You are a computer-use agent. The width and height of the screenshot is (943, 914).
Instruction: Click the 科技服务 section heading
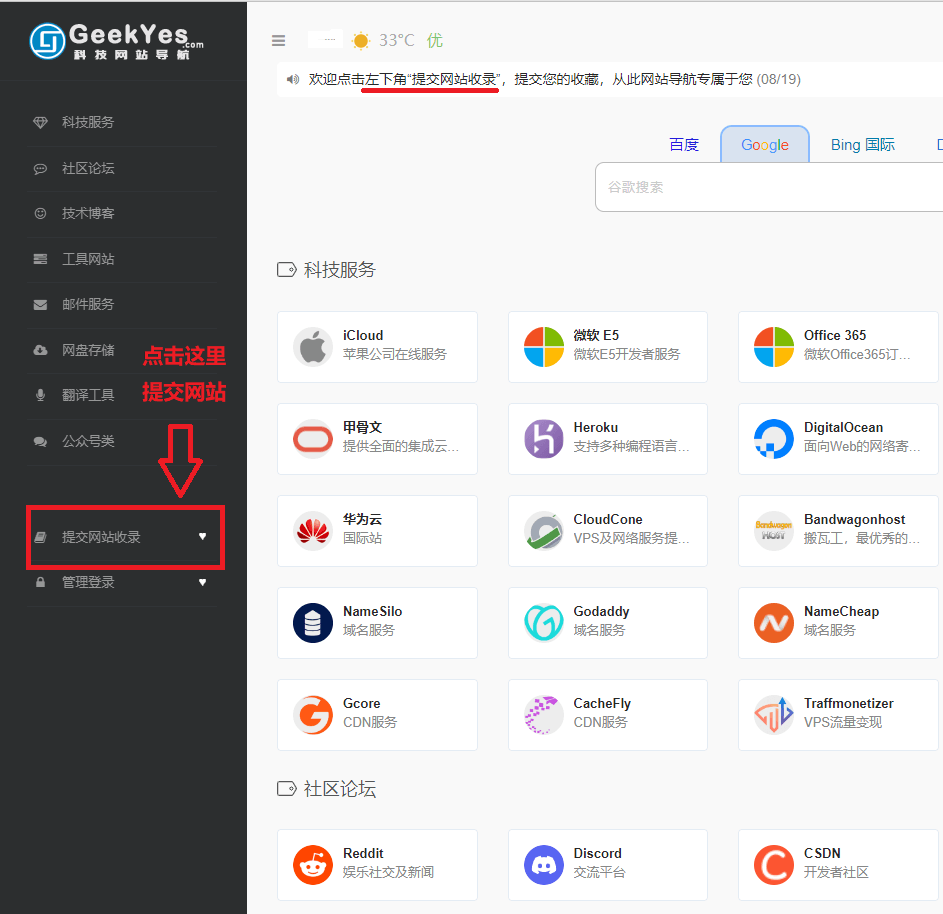(339, 270)
